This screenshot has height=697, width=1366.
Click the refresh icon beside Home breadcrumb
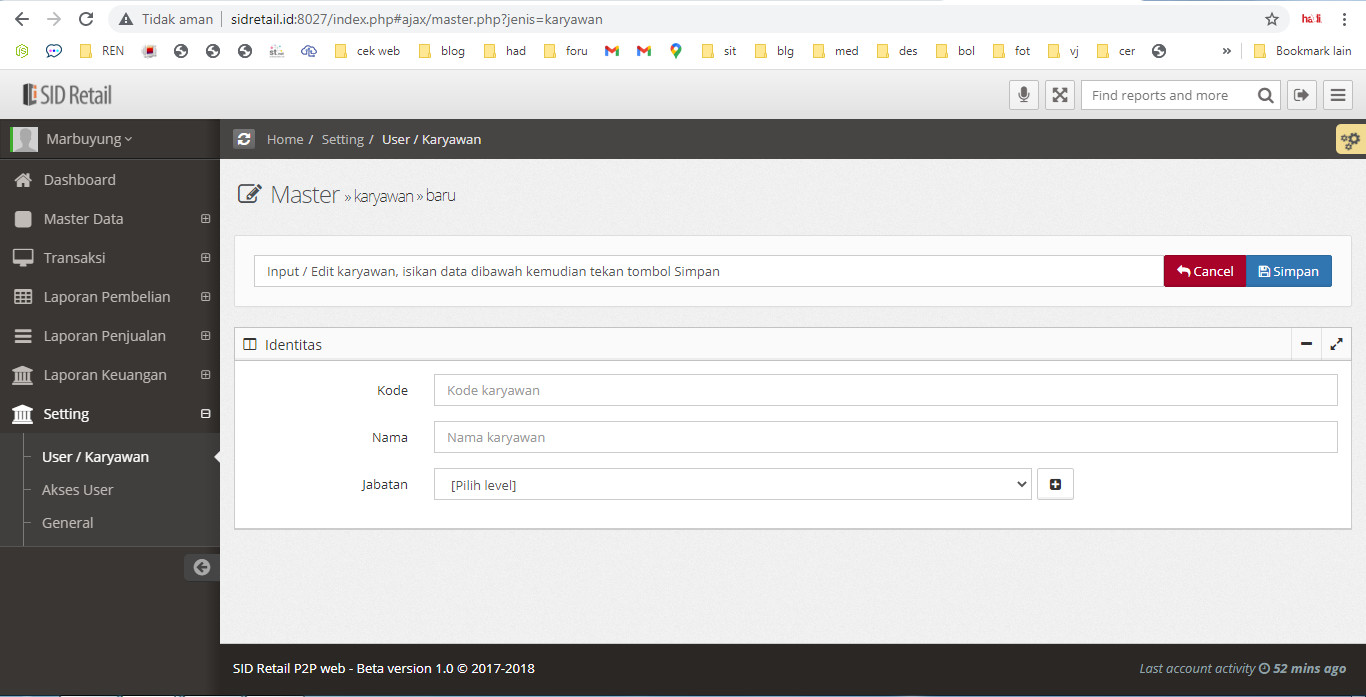[244, 139]
